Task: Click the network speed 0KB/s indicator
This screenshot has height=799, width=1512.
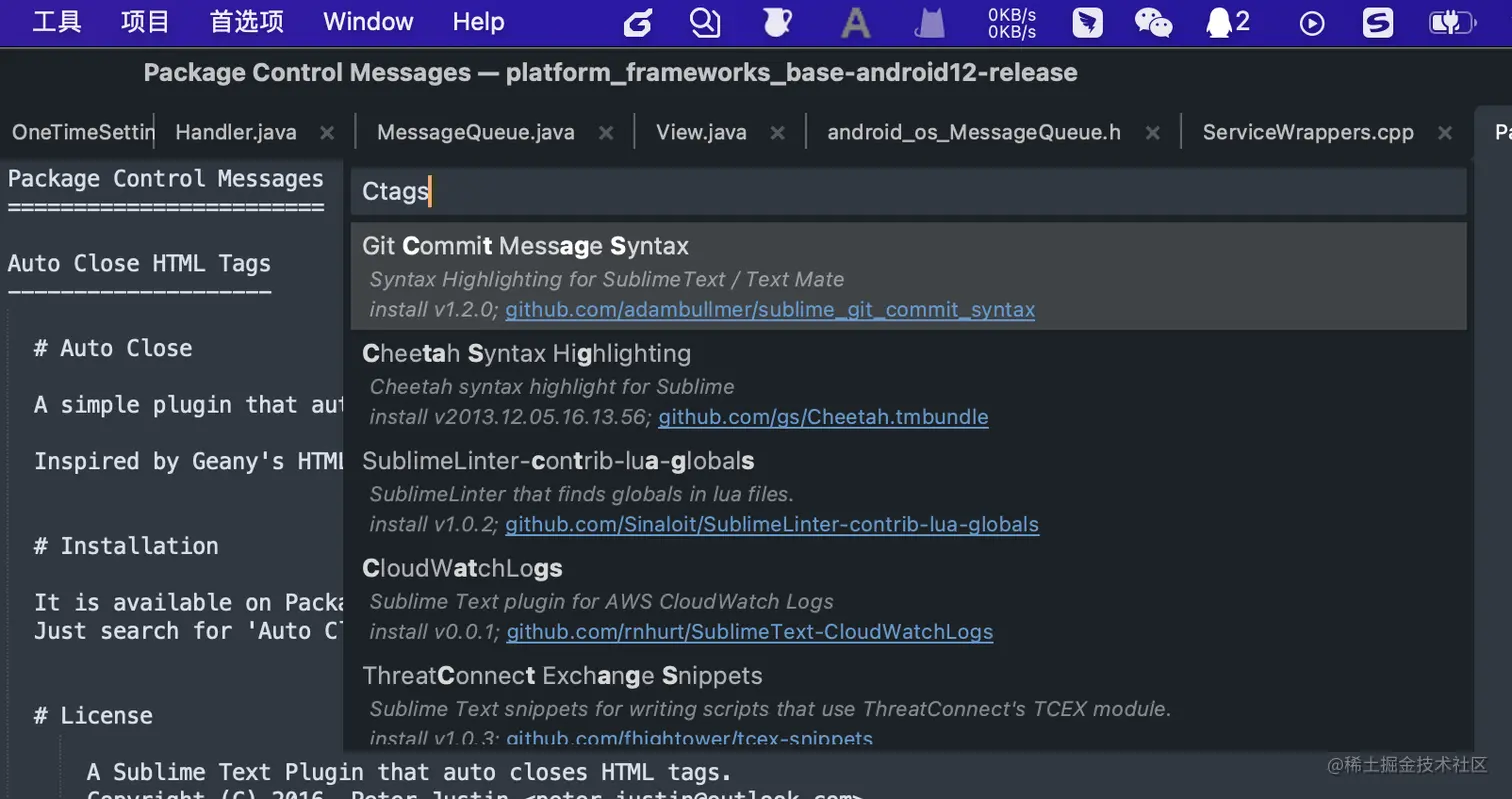Action: coord(1012,23)
